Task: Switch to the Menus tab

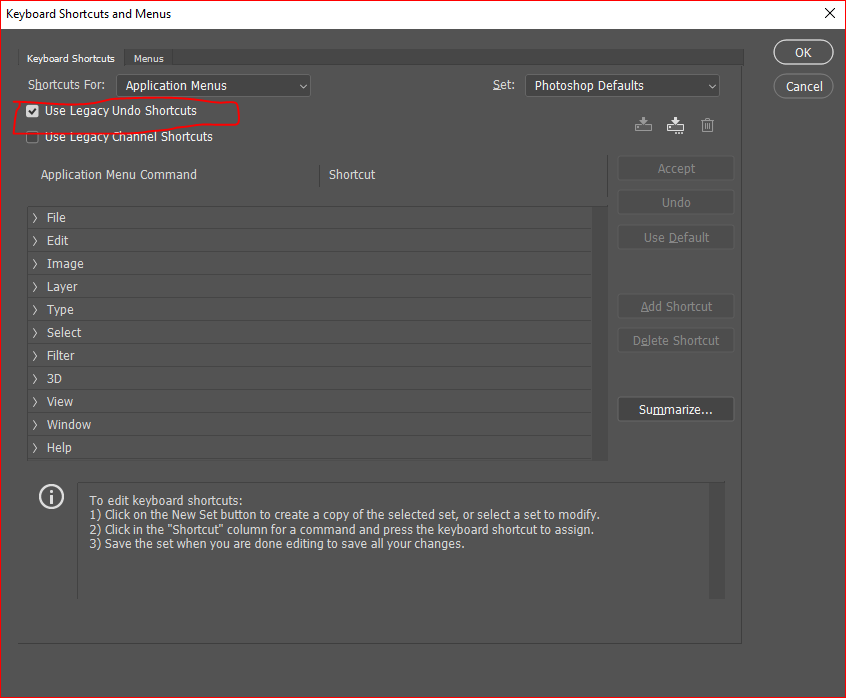Action: [148, 58]
